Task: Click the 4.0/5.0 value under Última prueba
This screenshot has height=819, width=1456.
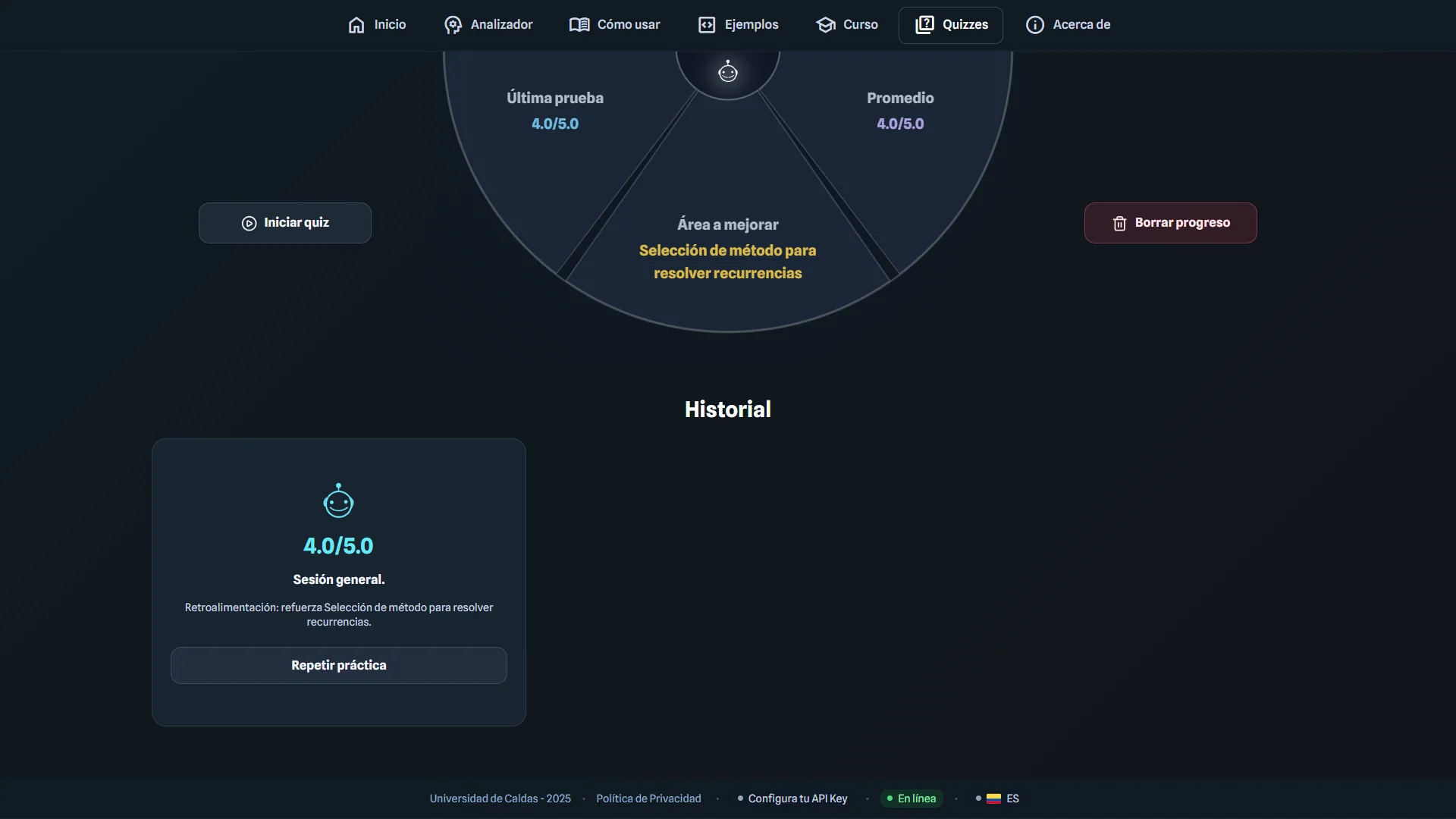Action: 555,124
